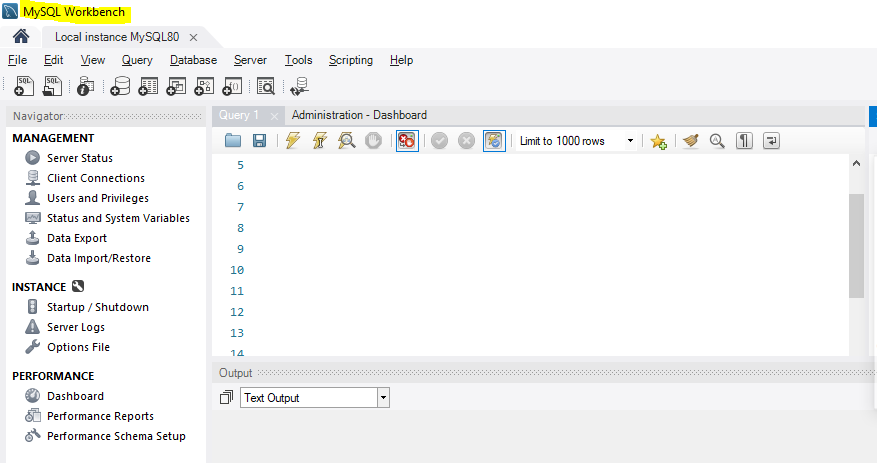Open Performance Reports

point(100,416)
